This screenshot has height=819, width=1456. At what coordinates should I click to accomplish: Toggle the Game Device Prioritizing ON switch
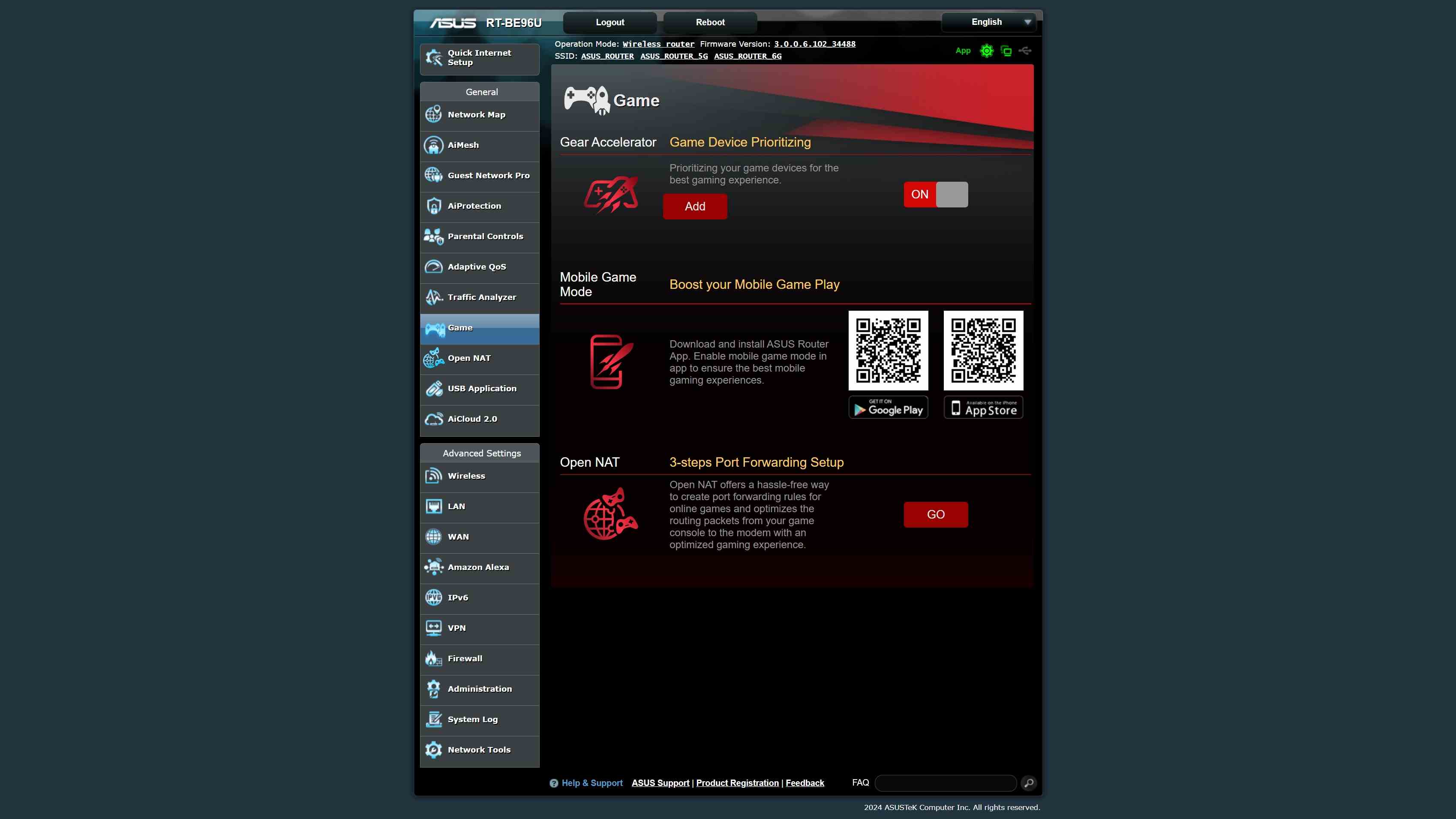click(935, 194)
